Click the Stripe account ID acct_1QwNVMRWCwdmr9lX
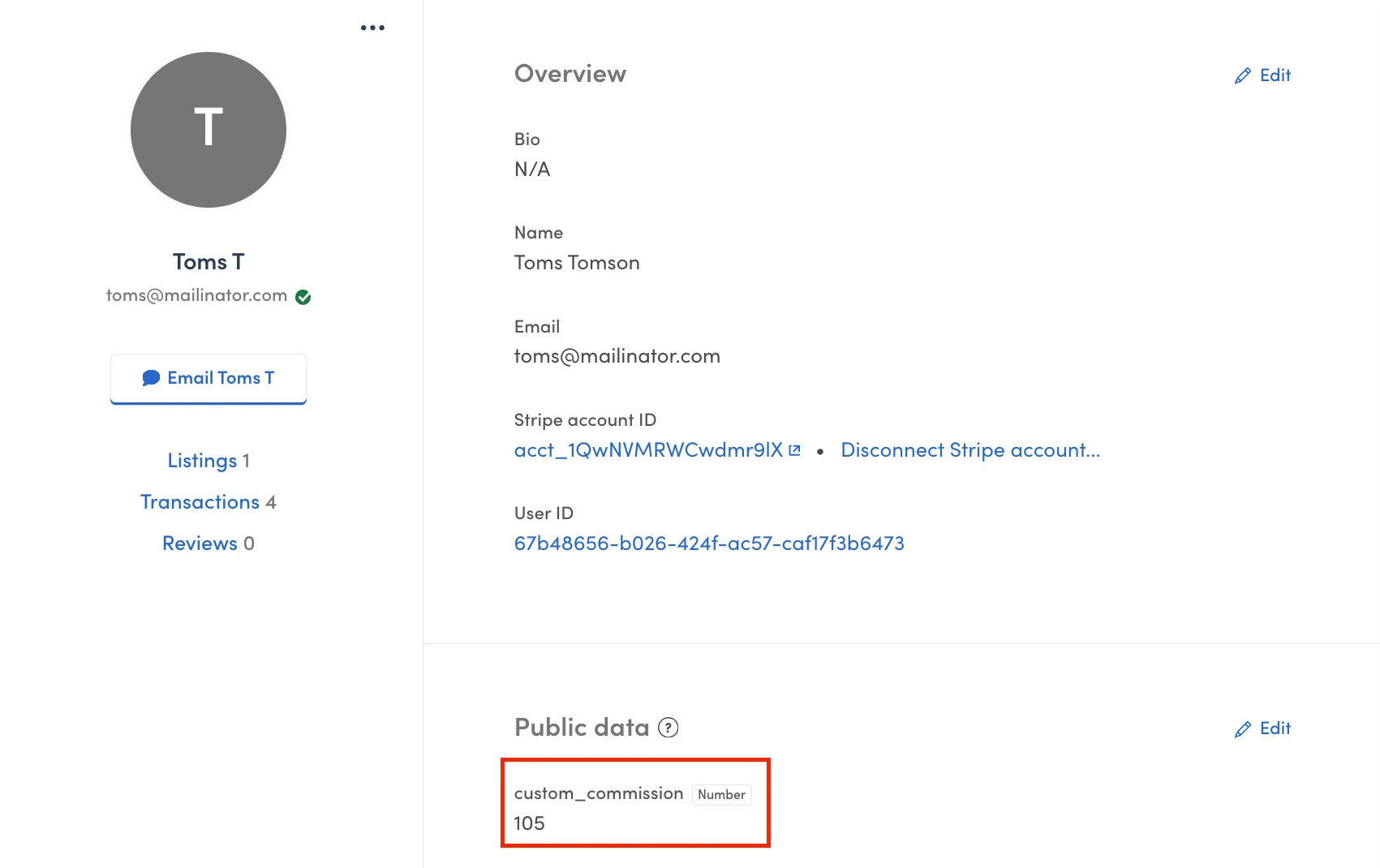Image resolution: width=1380 pixels, height=868 pixels. point(649,449)
